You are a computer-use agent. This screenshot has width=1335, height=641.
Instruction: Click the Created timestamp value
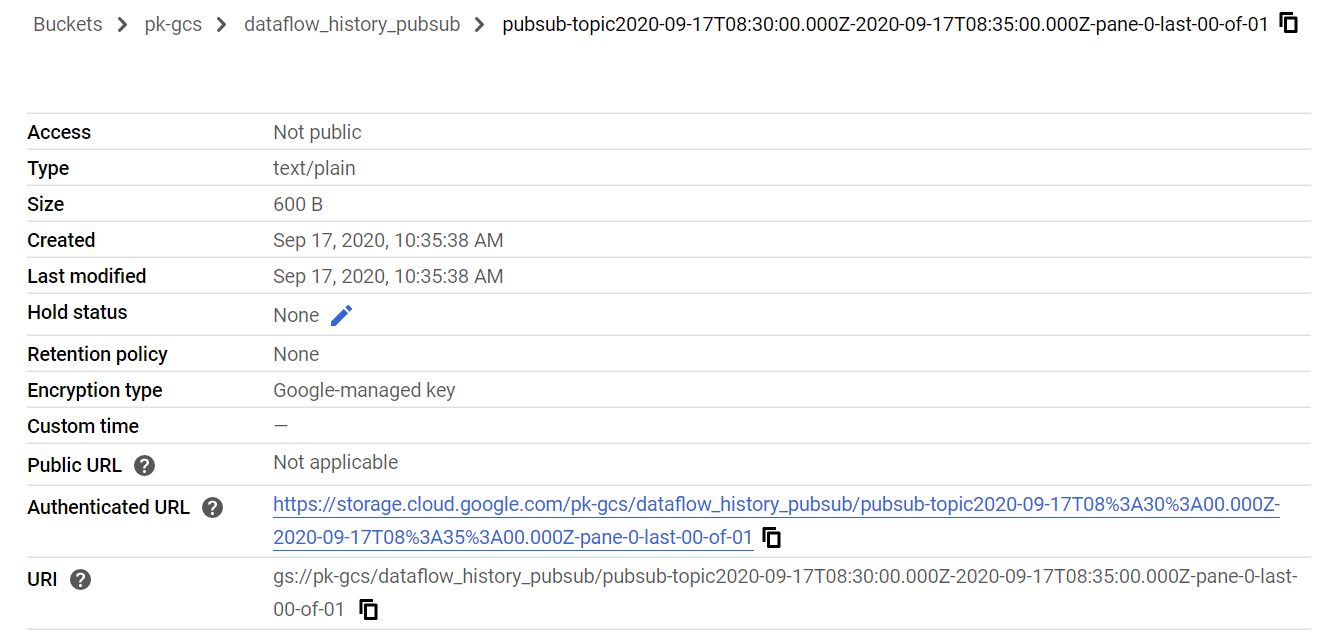[388, 241]
